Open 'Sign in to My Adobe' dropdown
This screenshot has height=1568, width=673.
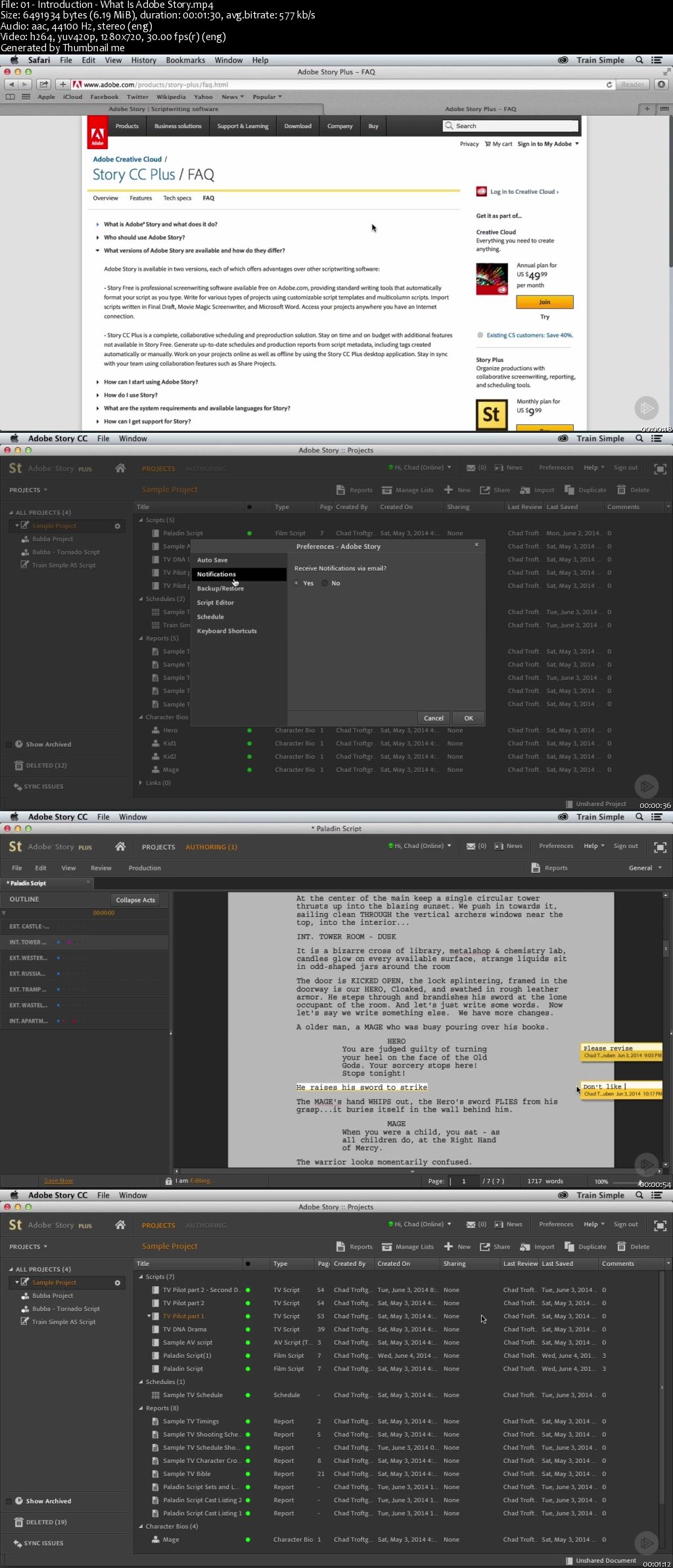pos(548,144)
